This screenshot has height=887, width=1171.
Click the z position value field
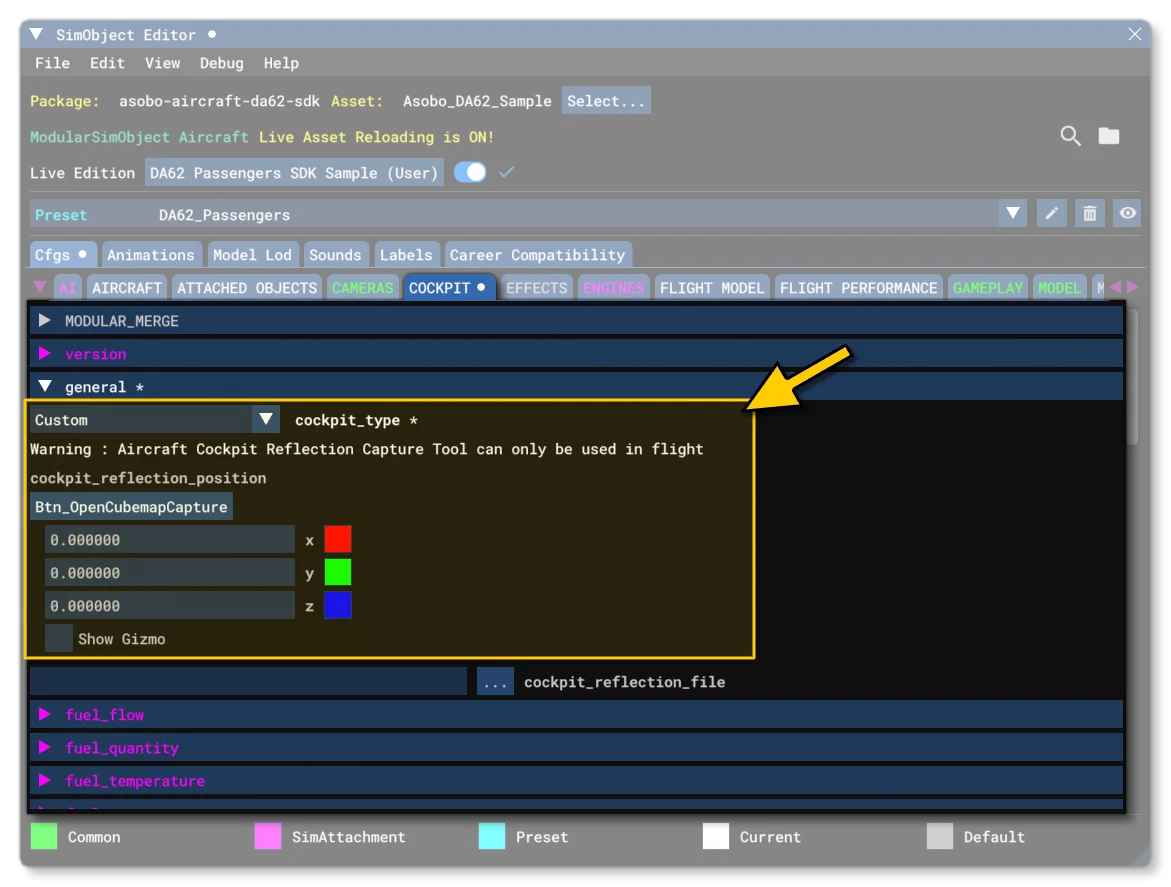tap(170, 606)
